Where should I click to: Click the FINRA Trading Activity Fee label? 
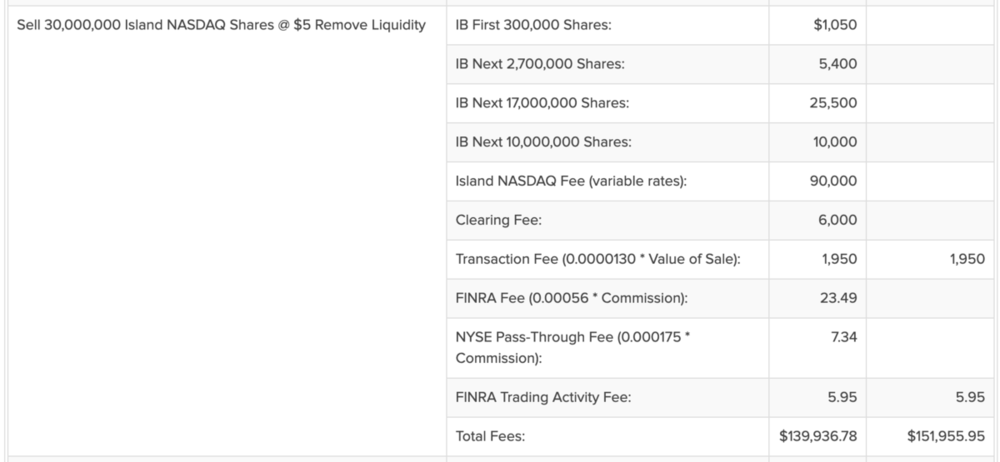tap(543, 396)
